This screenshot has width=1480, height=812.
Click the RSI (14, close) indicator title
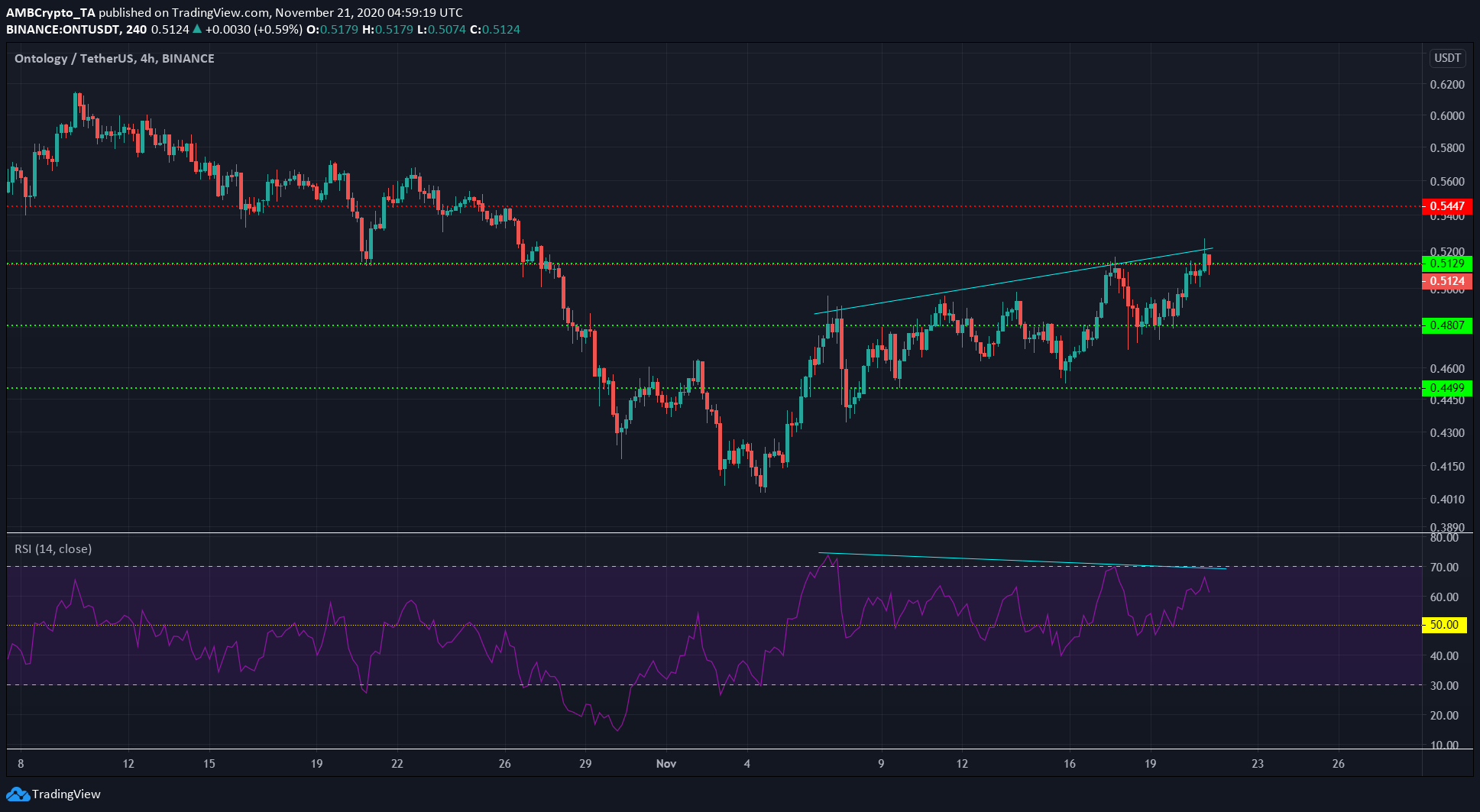click(x=53, y=549)
